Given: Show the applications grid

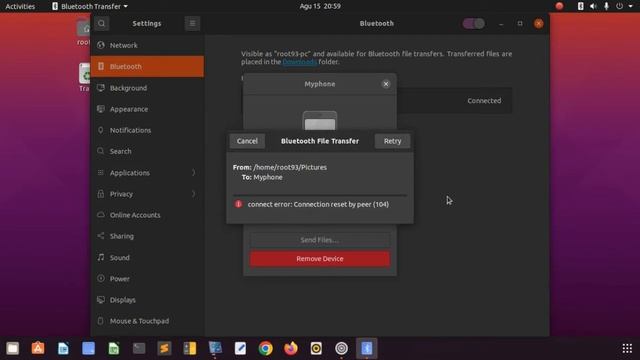Looking at the screenshot, I should (x=627, y=348).
